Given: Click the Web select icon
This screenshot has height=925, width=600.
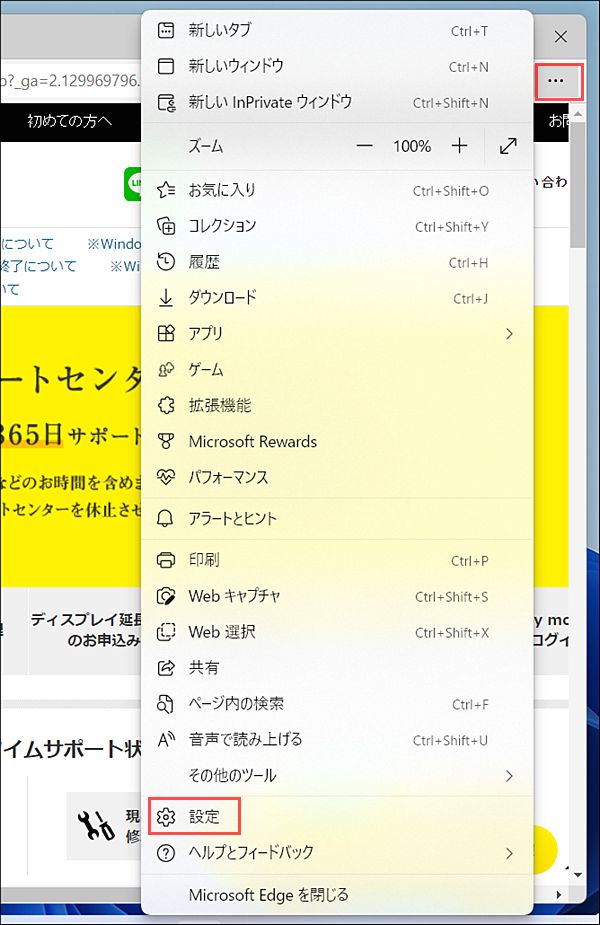Looking at the screenshot, I should click(166, 632).
